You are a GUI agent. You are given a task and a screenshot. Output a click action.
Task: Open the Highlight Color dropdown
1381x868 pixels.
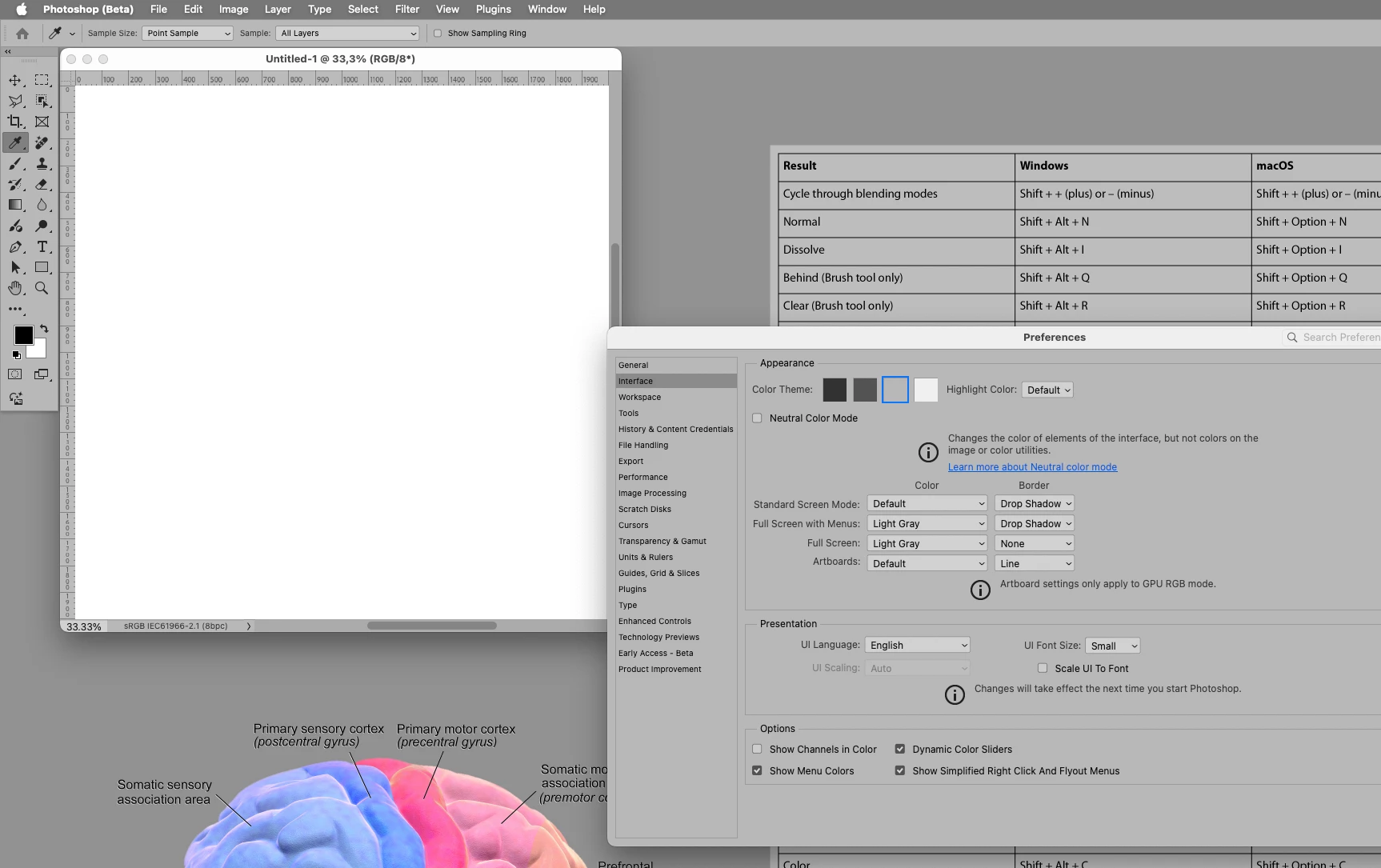[1047, 390]
